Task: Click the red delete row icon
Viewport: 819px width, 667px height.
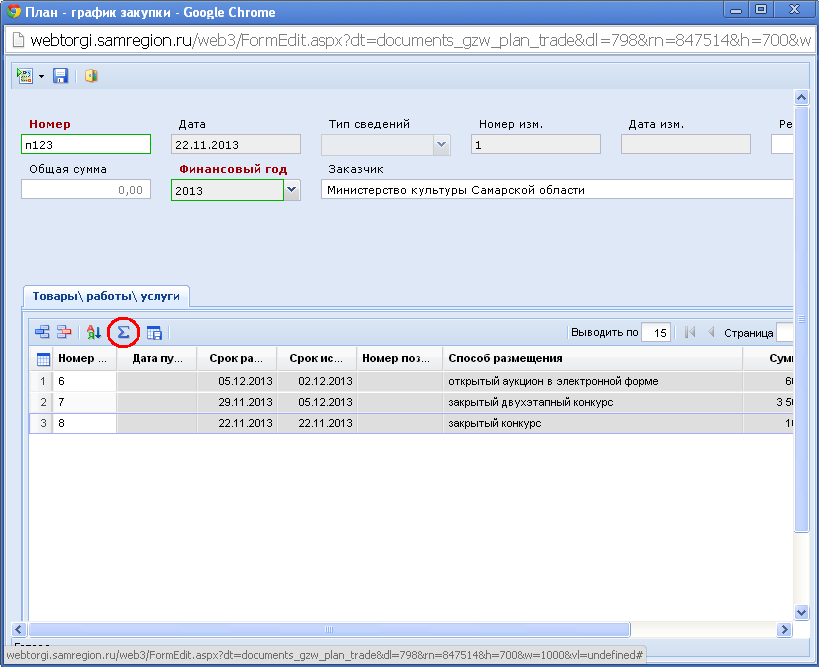Action: pyautogui.click(x=63, y=332)
